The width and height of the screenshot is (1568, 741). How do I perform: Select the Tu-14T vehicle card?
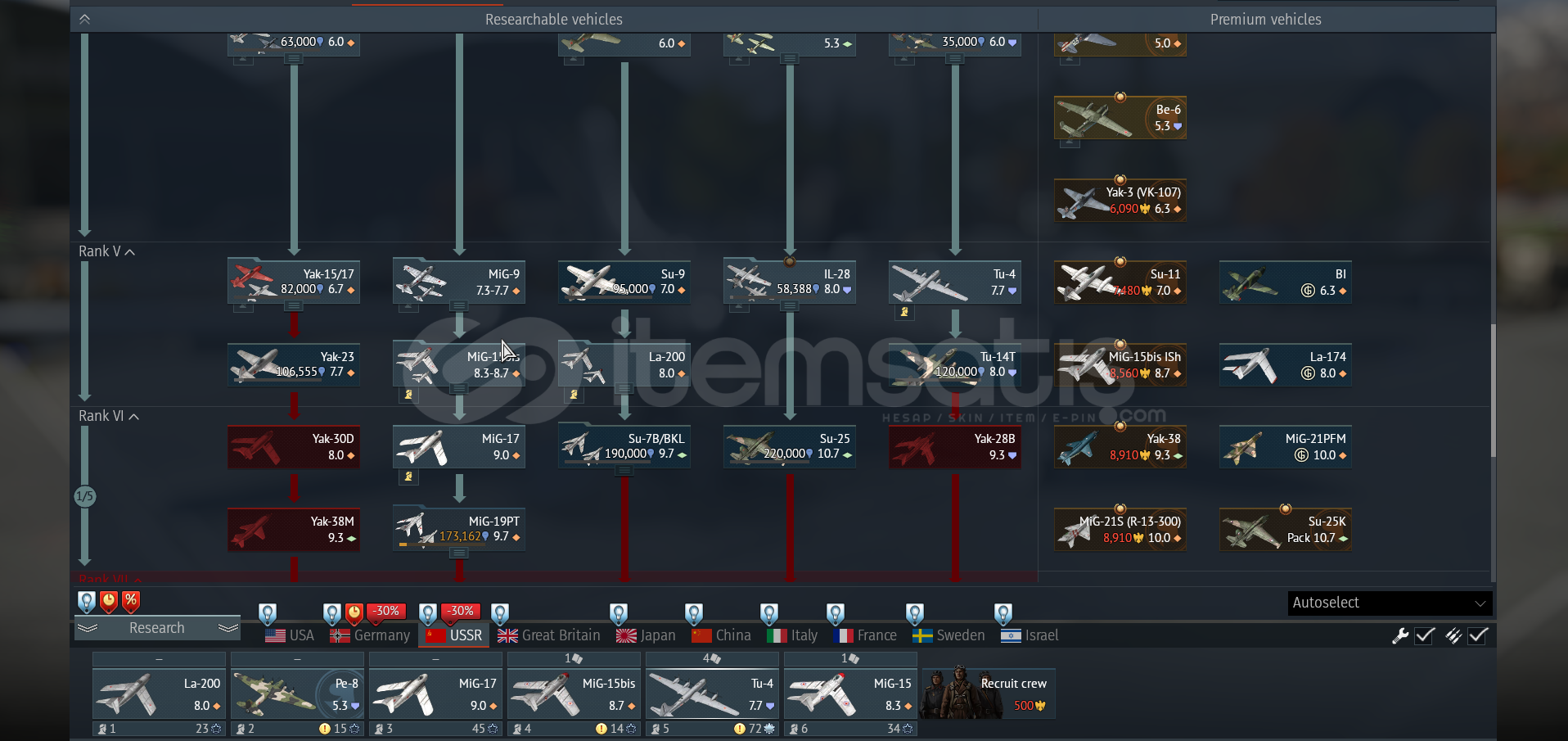[955, 364]
